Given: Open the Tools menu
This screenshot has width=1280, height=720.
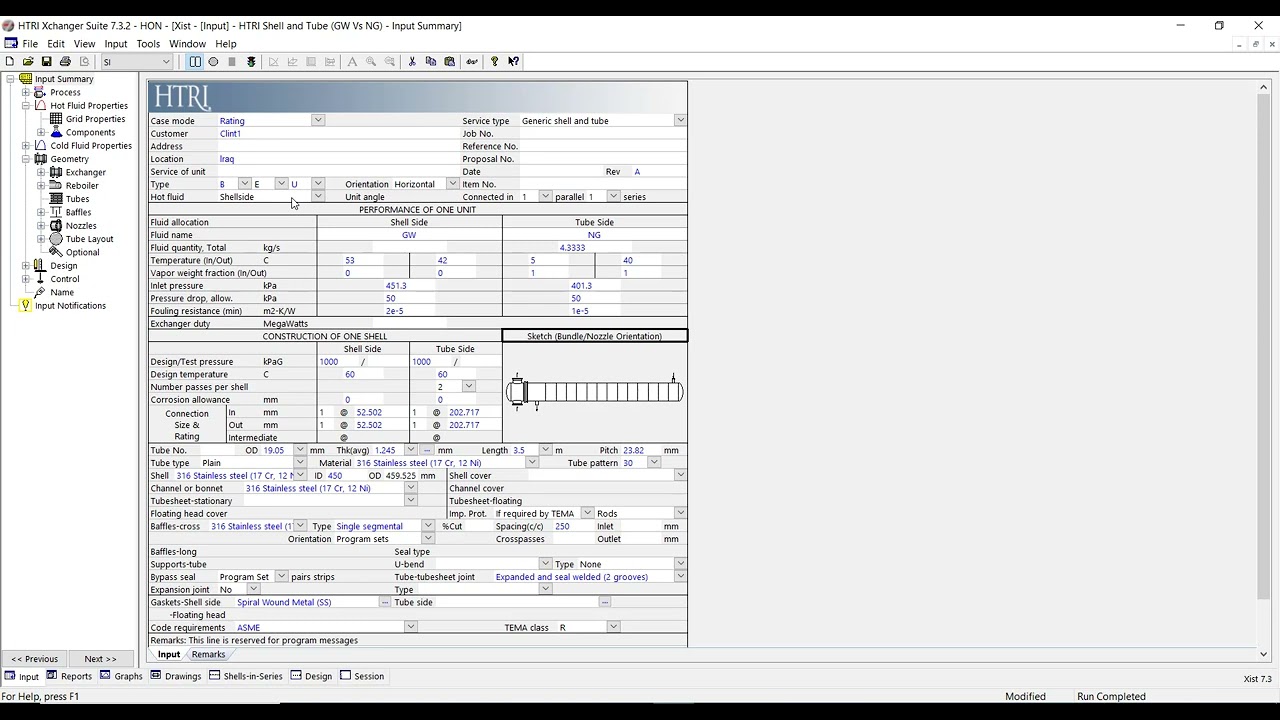Looking at the screenshot, I should tap(148, 44).
